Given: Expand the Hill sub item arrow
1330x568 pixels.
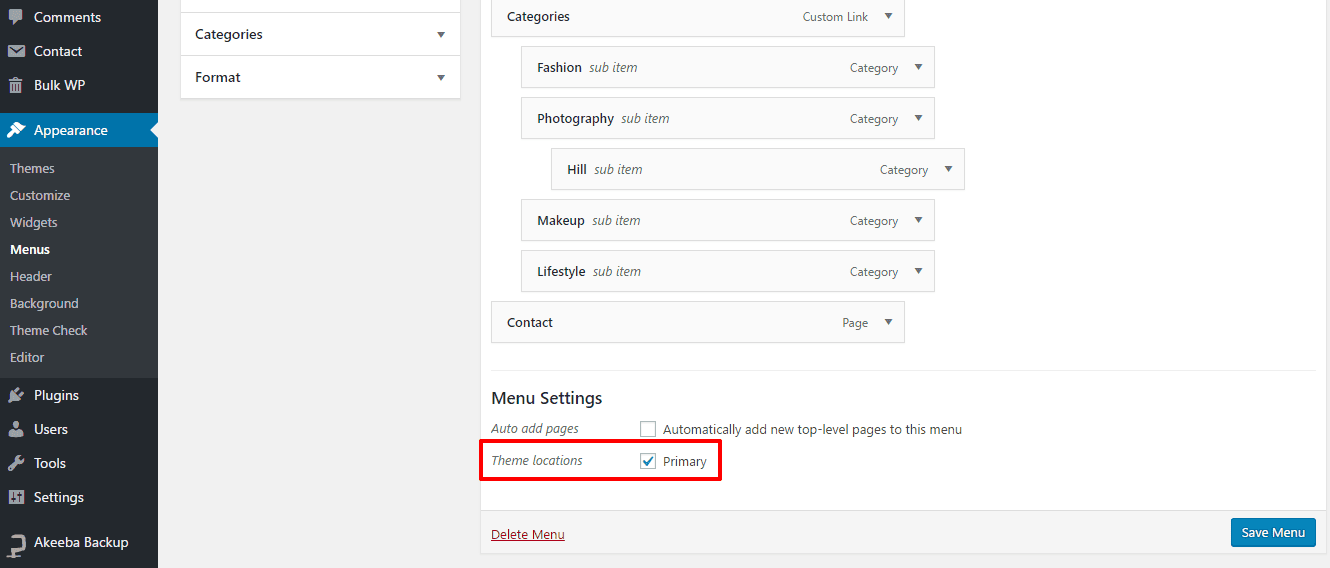Looking at the screenshot, I should click(948, 169).
